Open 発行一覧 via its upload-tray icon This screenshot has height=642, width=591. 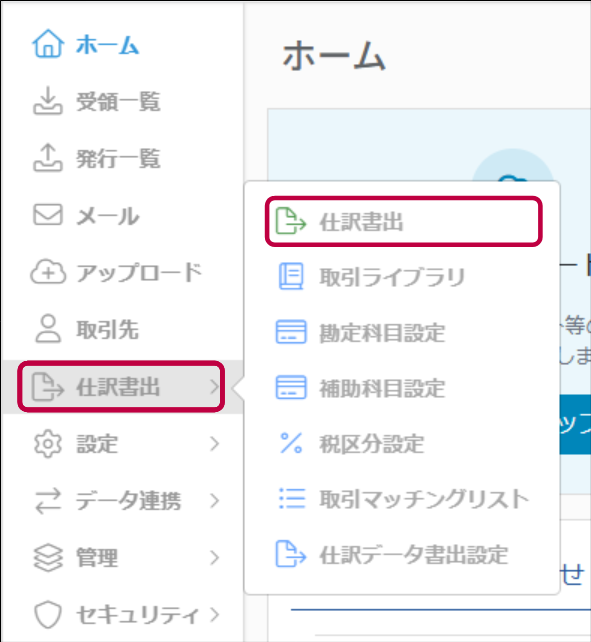pyautogui.click(x=48, y=157)
